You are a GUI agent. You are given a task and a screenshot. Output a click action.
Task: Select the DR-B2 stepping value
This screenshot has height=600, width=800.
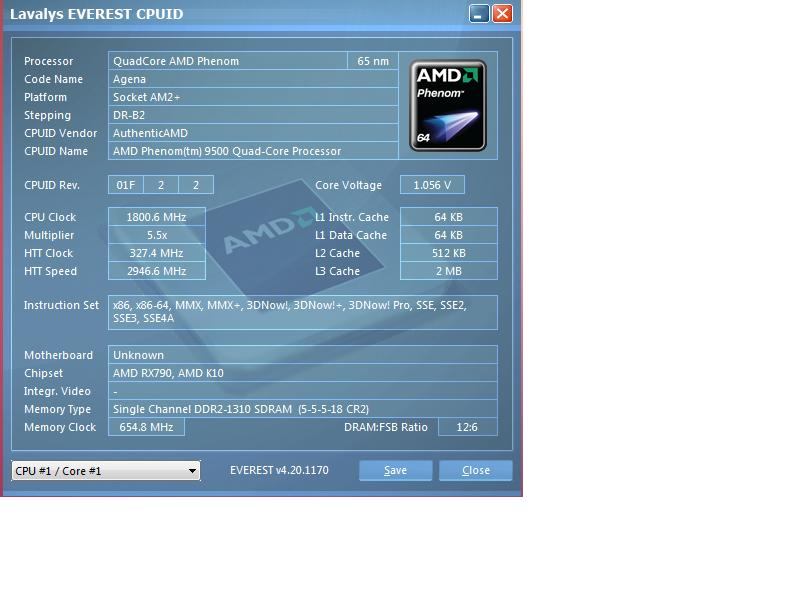coord(253,115)
